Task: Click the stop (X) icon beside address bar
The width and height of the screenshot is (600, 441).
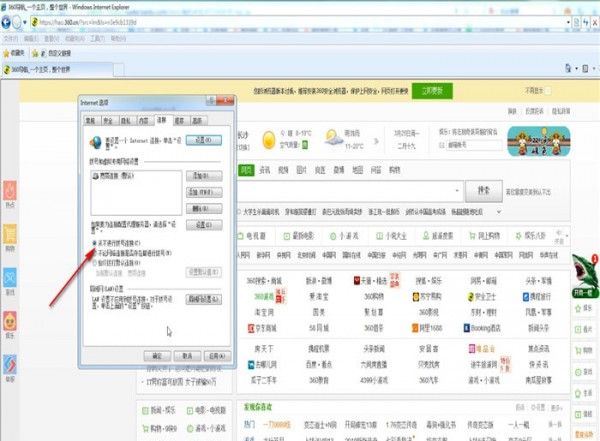Action: (595, 23)
